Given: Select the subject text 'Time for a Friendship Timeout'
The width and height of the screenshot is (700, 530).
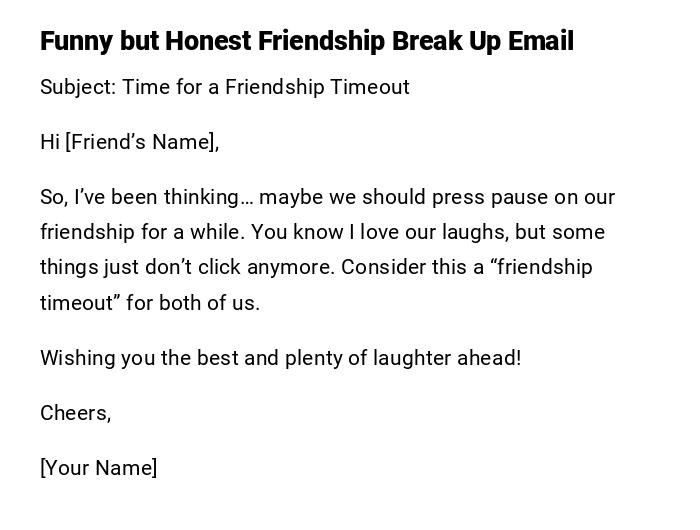Looking at the screenshot, I should point(266,87).
